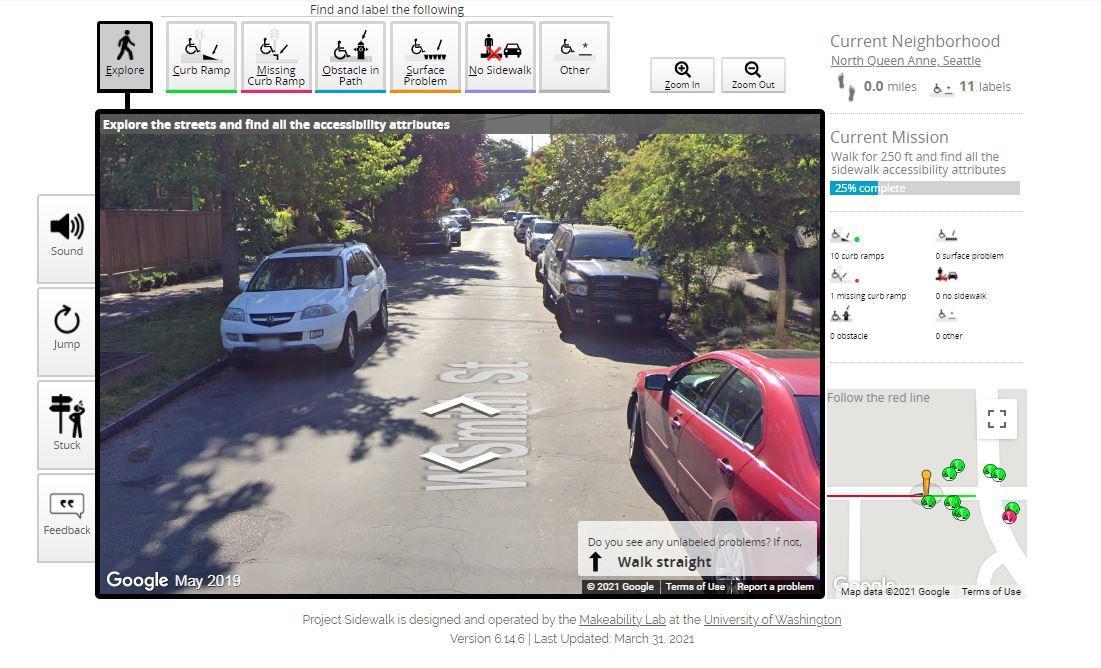The image size is (1101, 668).
Task: Open the Makeability Lab link
Action: click(x=622, y=620)
